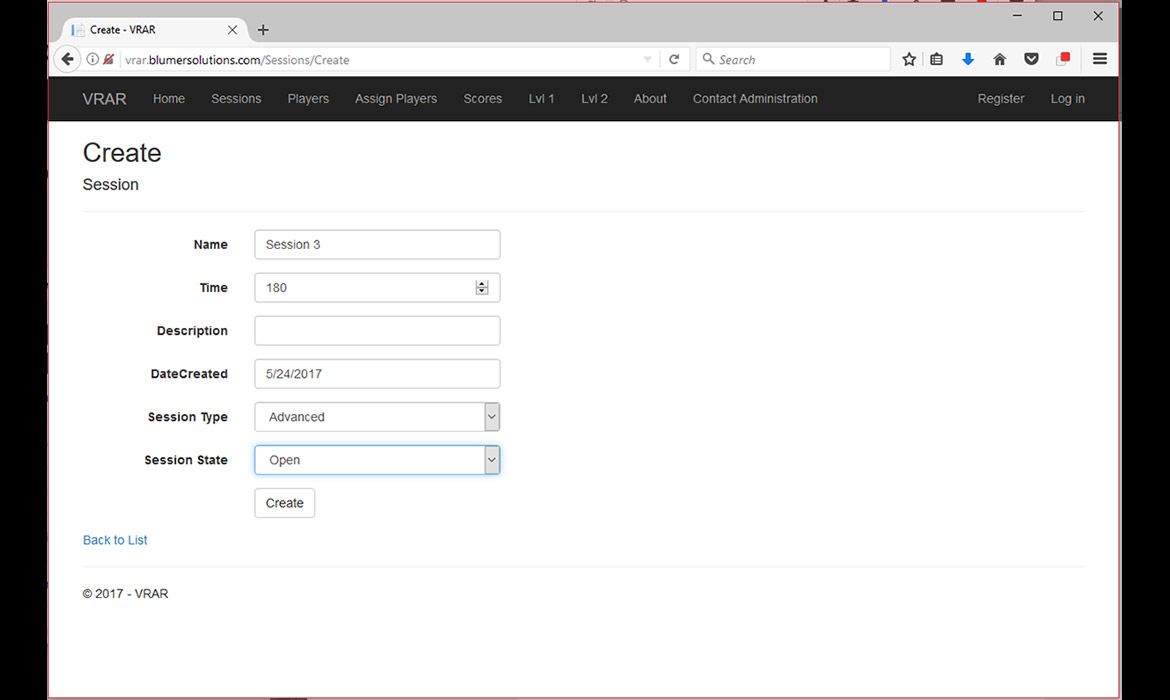Open the Firefox hamburger menu

click(1100, 60)
